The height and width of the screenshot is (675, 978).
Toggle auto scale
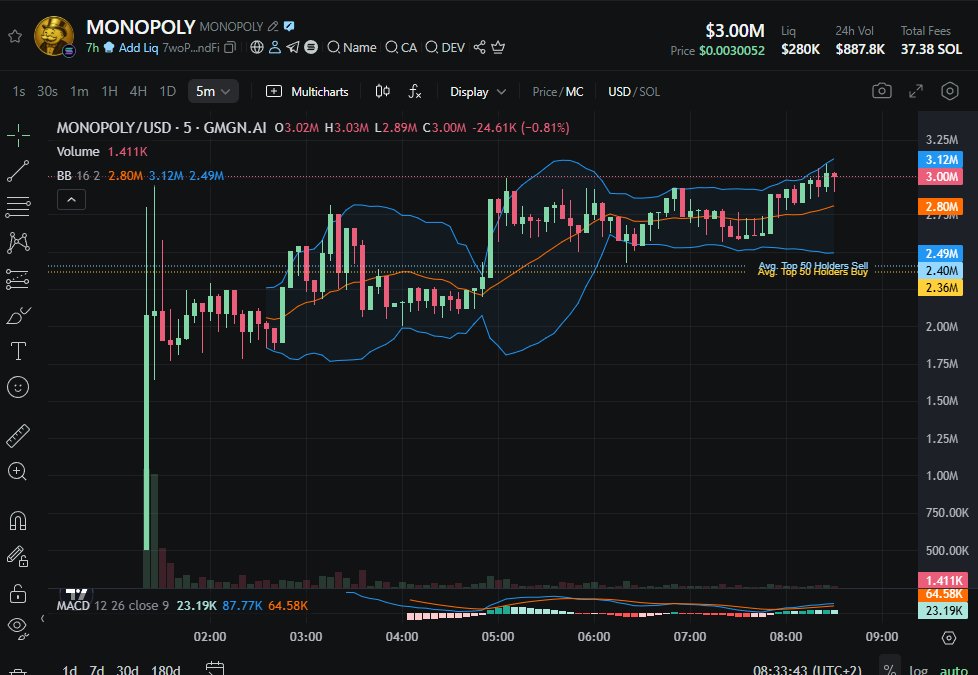(954, 670)
